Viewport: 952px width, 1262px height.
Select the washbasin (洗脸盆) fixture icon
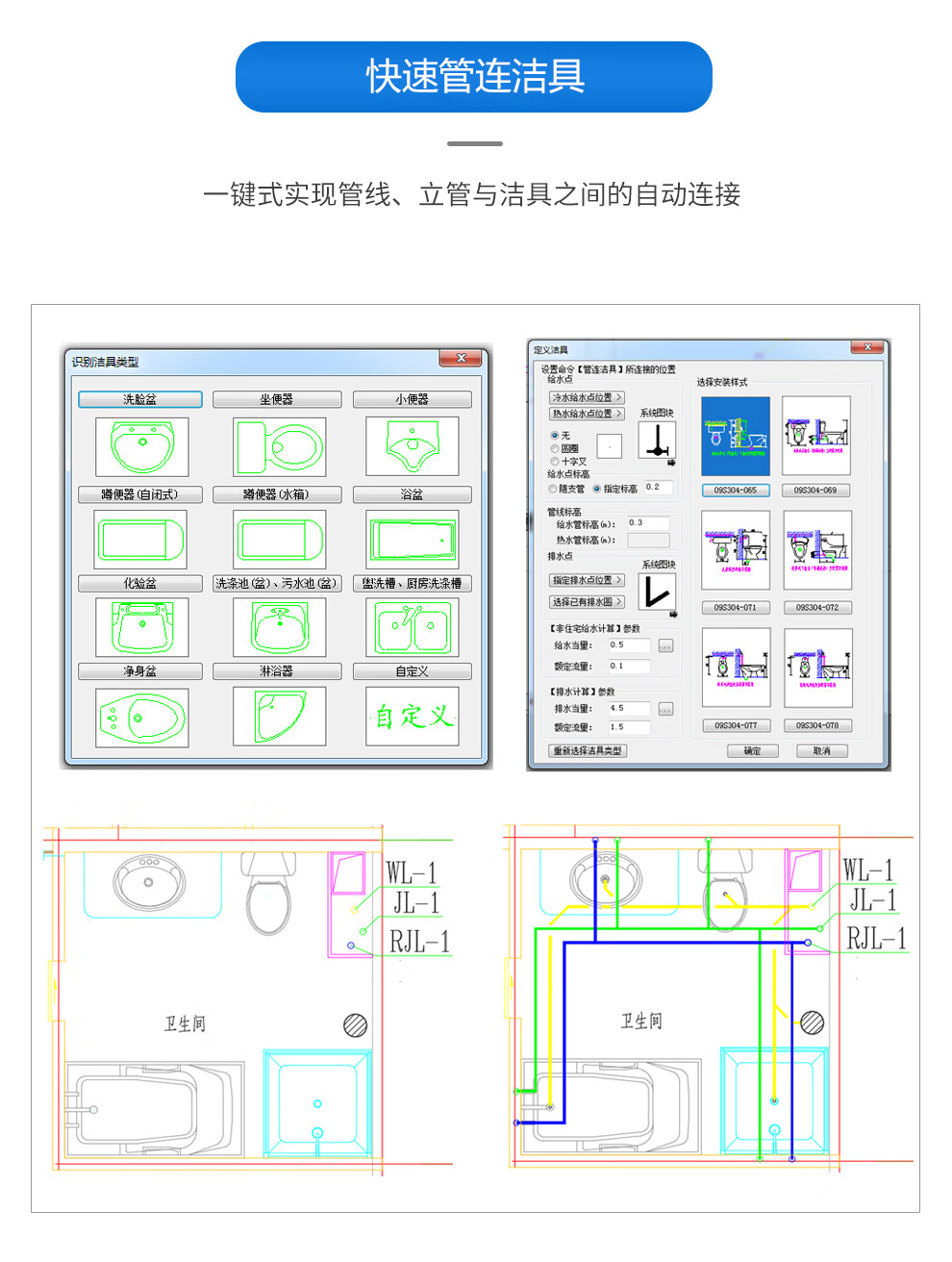pyautogui.click(x=141, y=446)
